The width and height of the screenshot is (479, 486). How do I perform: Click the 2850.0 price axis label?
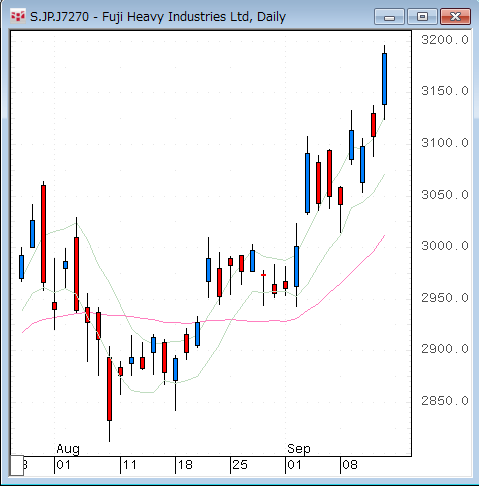point(445,401)
